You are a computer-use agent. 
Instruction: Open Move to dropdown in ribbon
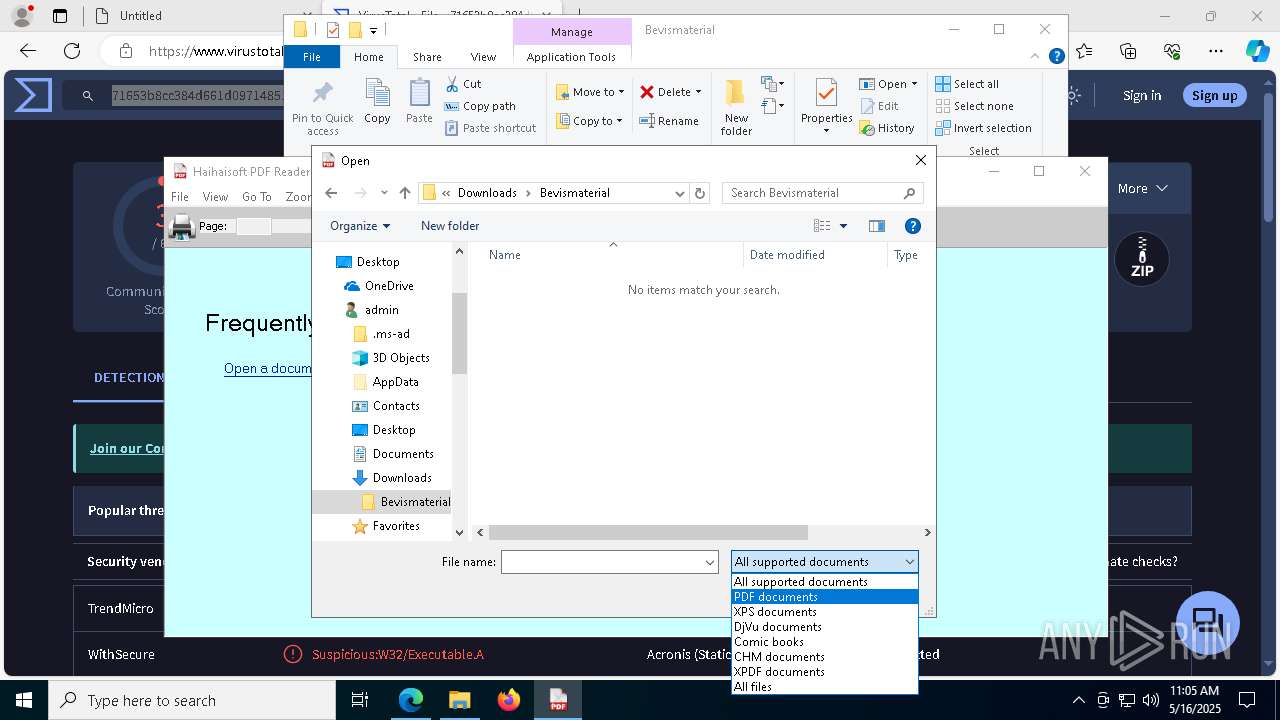point(590,92)
